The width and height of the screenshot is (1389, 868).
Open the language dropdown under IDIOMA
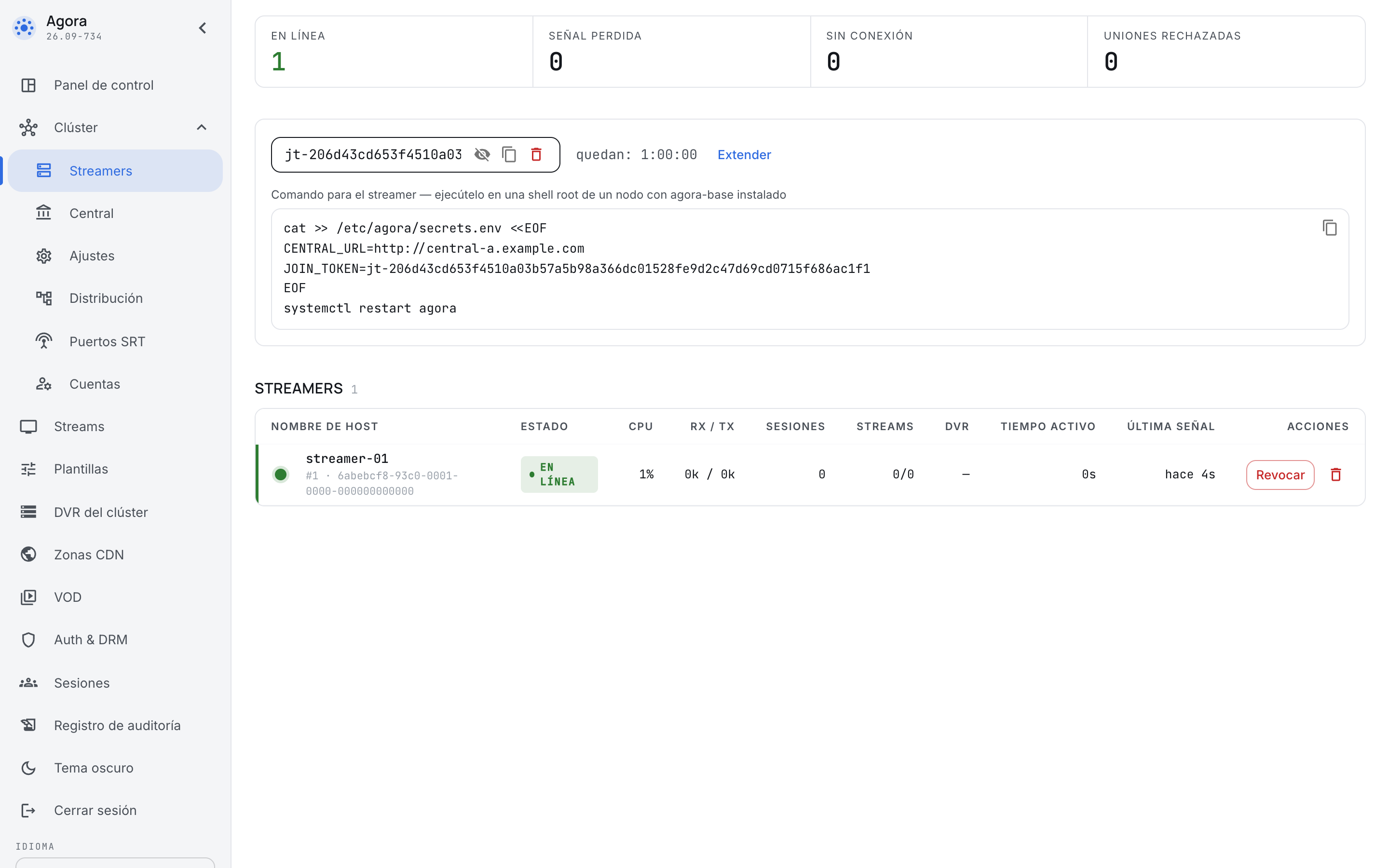[x=115, y=862]
